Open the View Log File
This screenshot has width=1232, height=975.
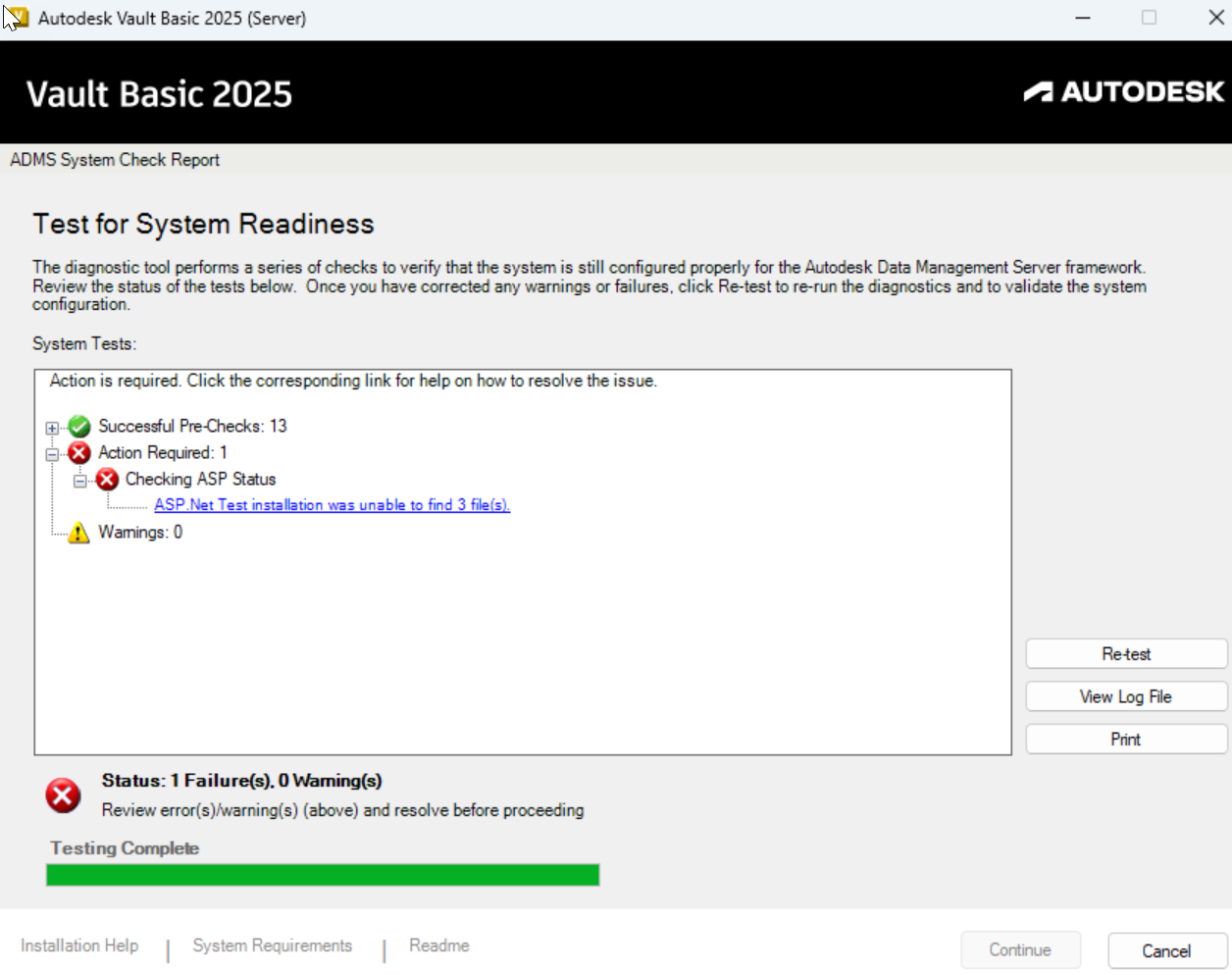point(1125,695)
